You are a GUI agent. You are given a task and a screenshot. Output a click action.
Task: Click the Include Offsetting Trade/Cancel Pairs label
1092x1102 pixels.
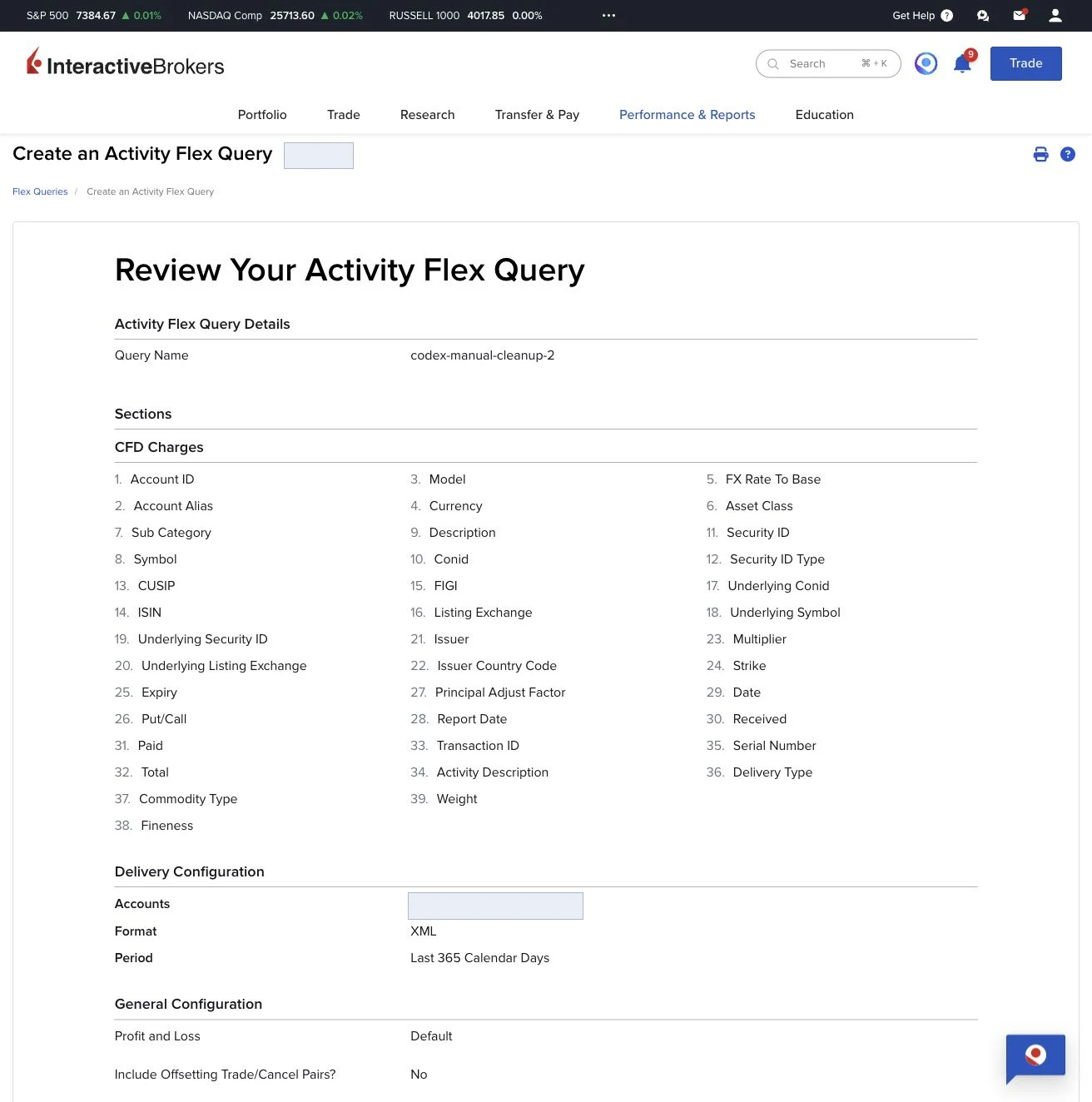click(225, 1075)
